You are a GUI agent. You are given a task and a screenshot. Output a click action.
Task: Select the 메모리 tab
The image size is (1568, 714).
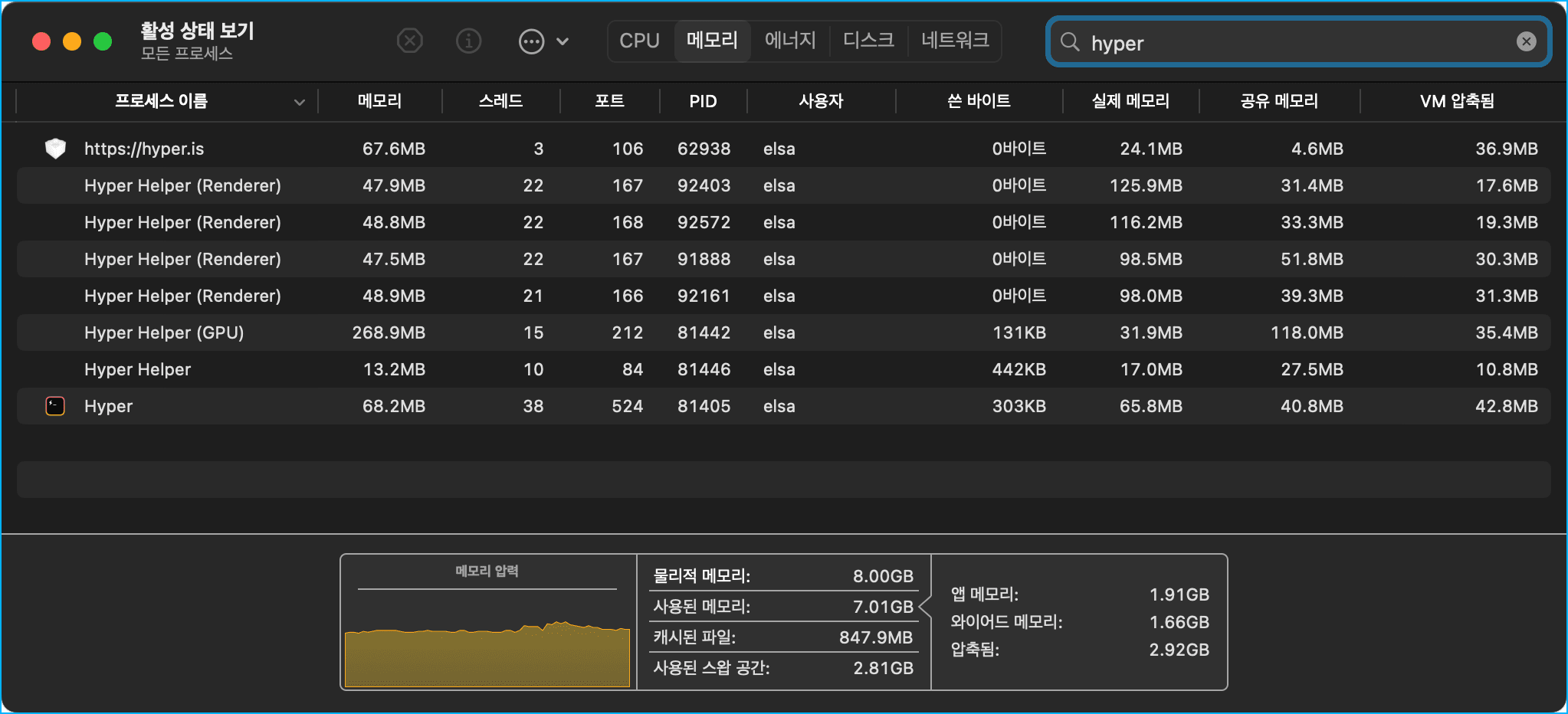[712, 41]
